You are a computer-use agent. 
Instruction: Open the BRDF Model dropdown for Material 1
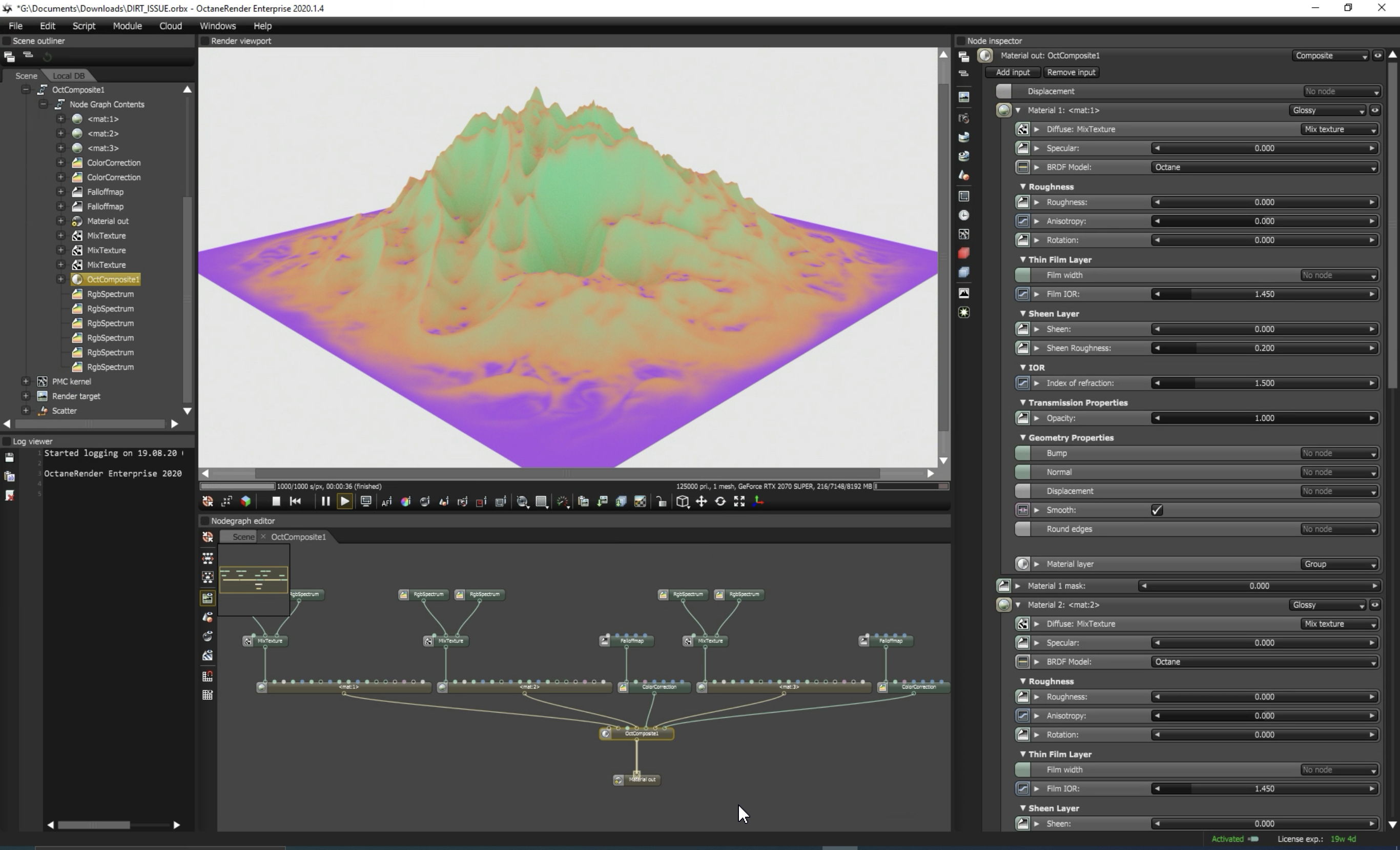1264,167
